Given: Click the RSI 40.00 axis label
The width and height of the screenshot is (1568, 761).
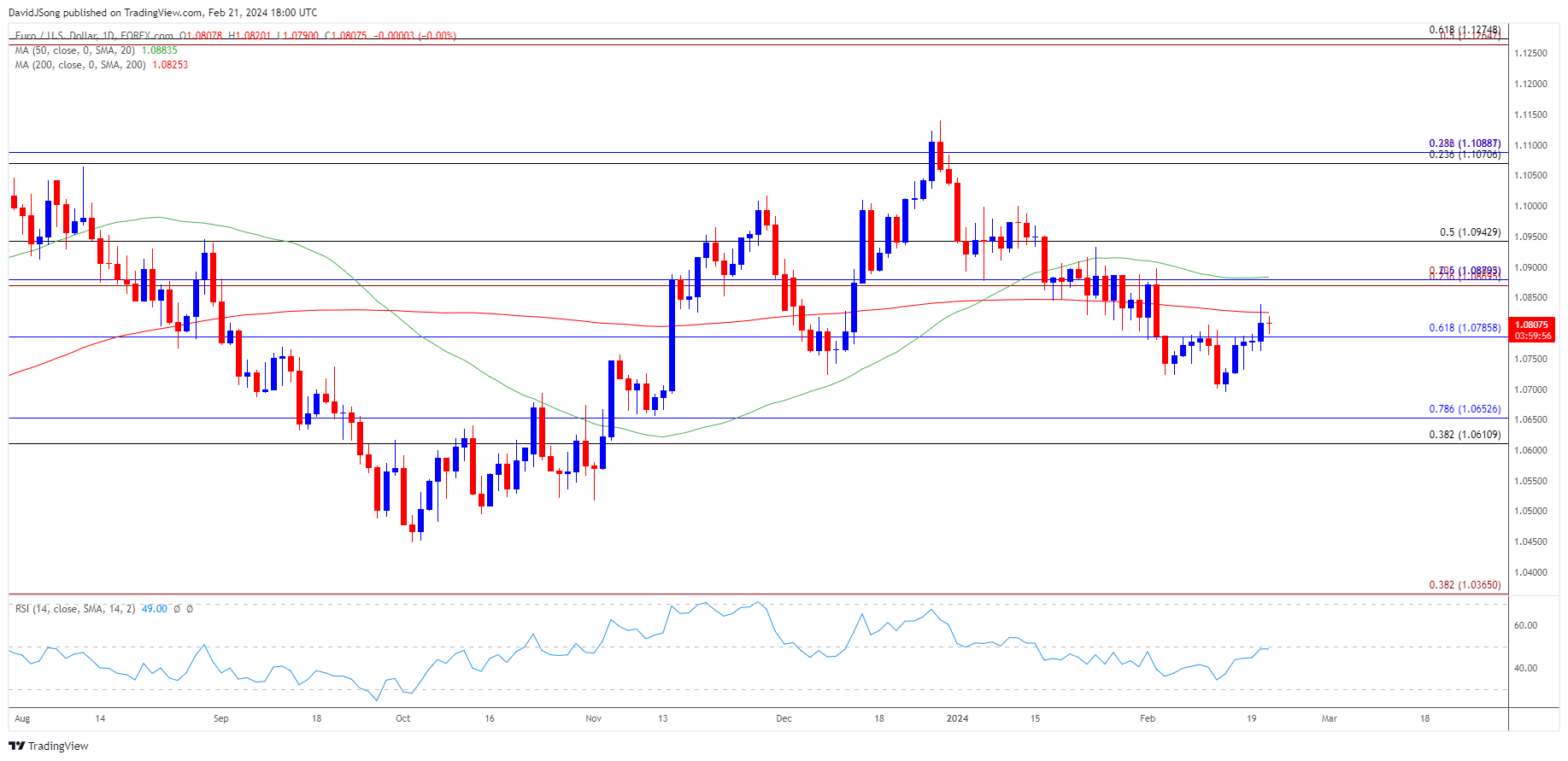Looking at the screenshot, I should [1525, 668].
